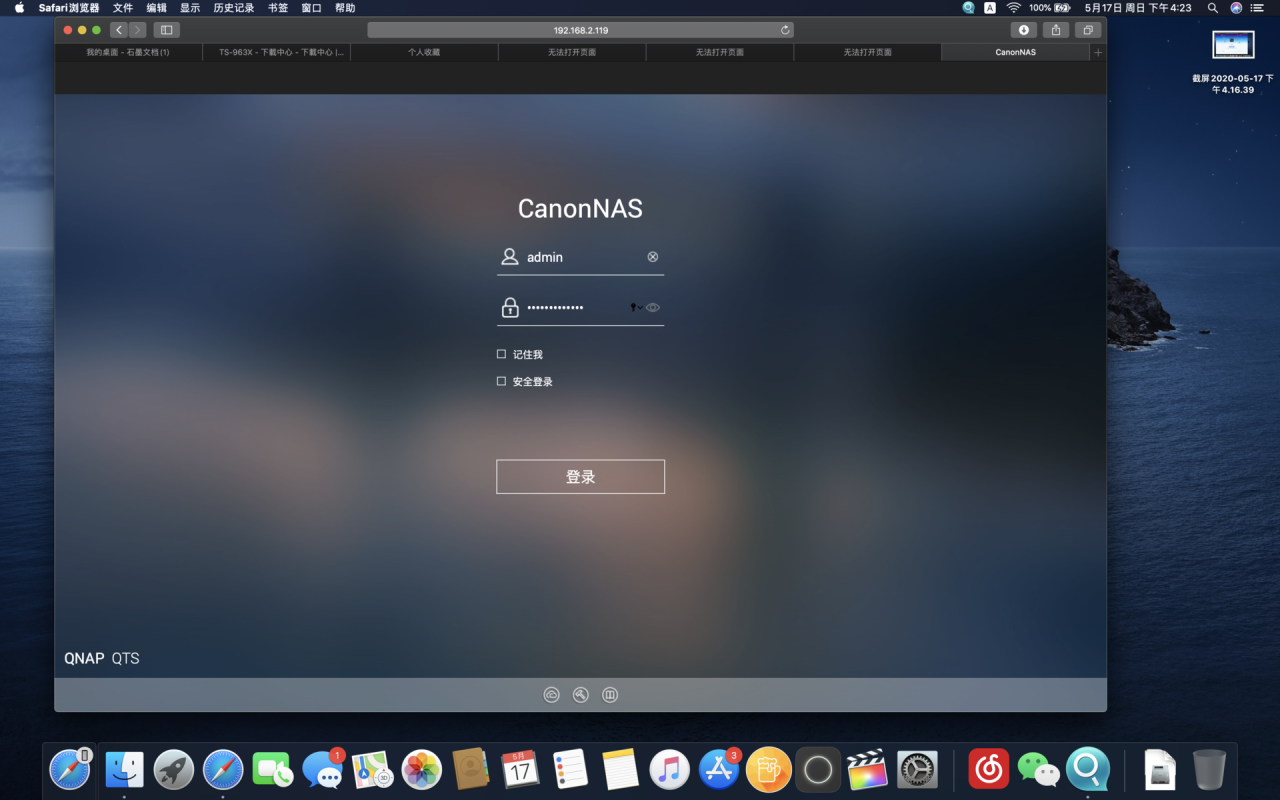This screenshot has width=1280, height=800.
Task: Open Reminders from the Dock
Action: [570, 770]
